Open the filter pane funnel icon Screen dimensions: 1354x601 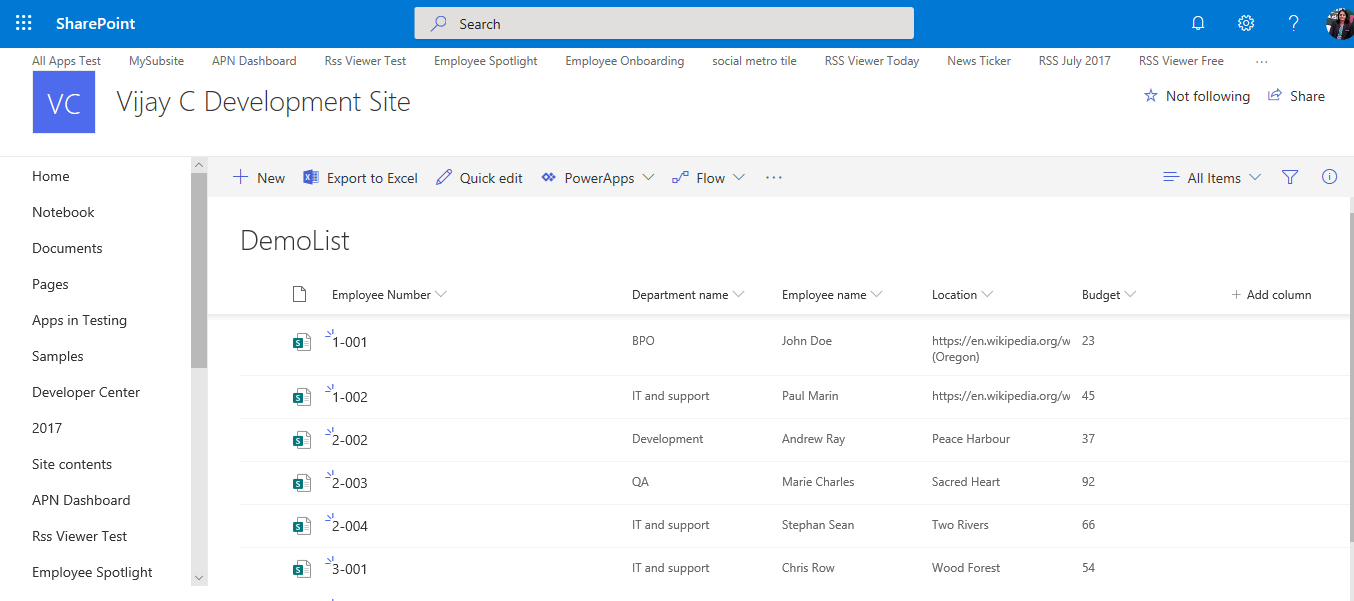(x=1290, y=177)
